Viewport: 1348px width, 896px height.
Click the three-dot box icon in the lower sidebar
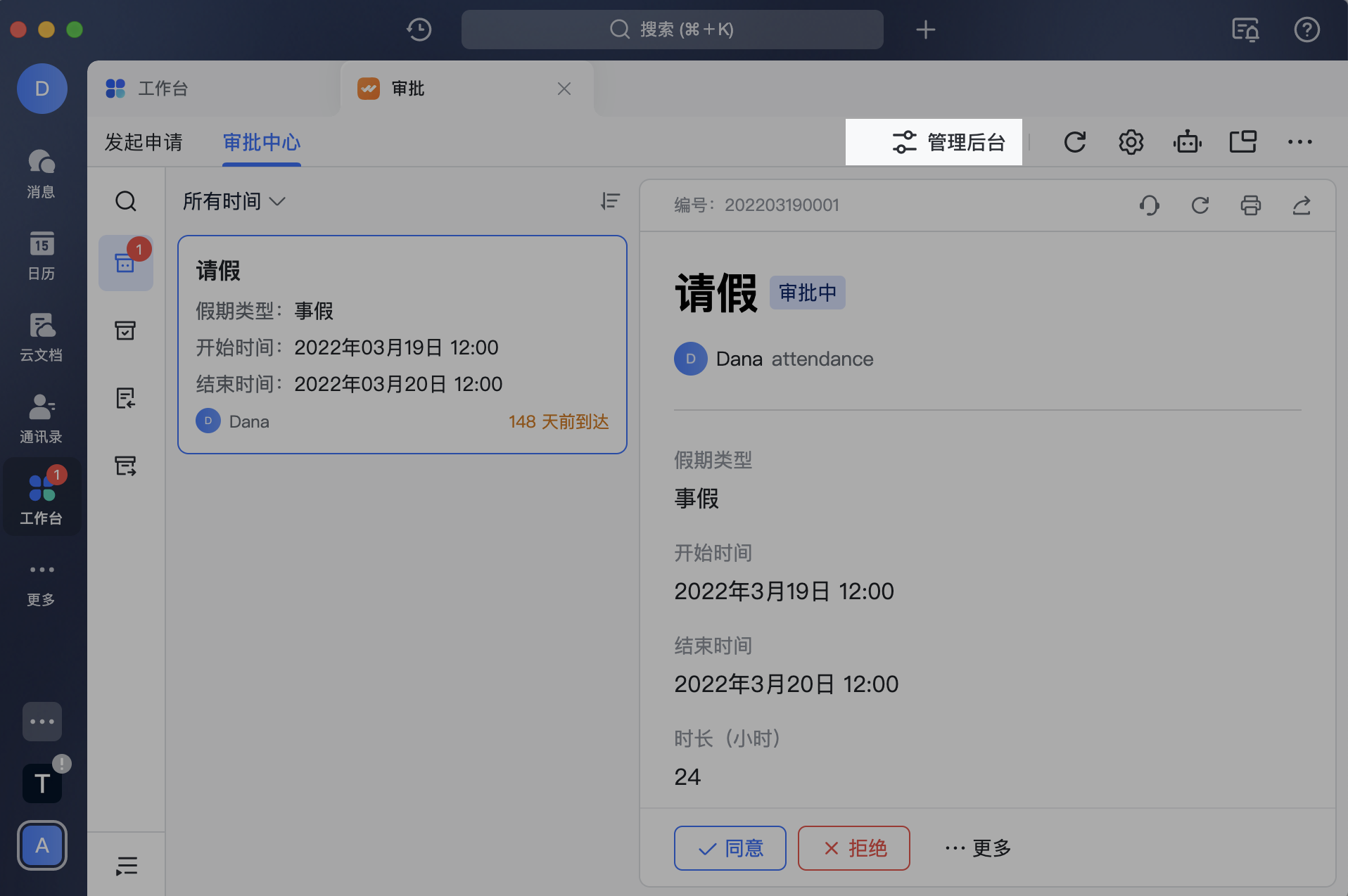[x=42, y=722]
